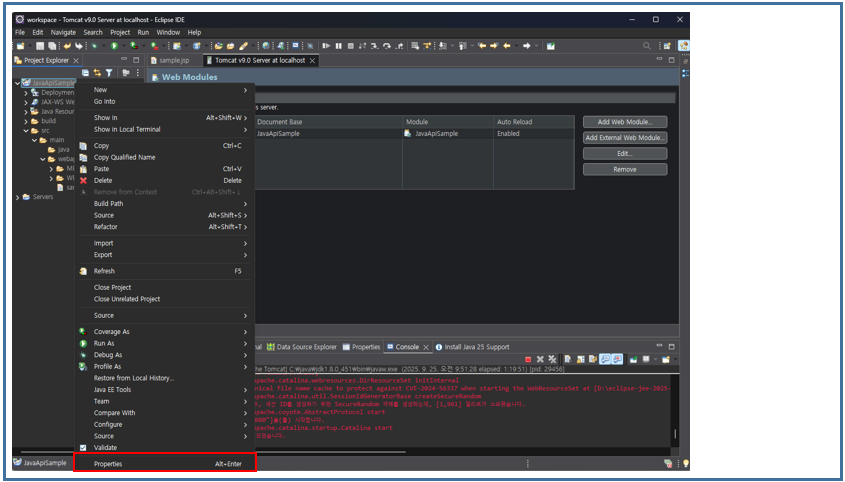This screenshot has height=482, width=845.
Task: Open the Build Path submenu
Action: click(x=165, y=204)
